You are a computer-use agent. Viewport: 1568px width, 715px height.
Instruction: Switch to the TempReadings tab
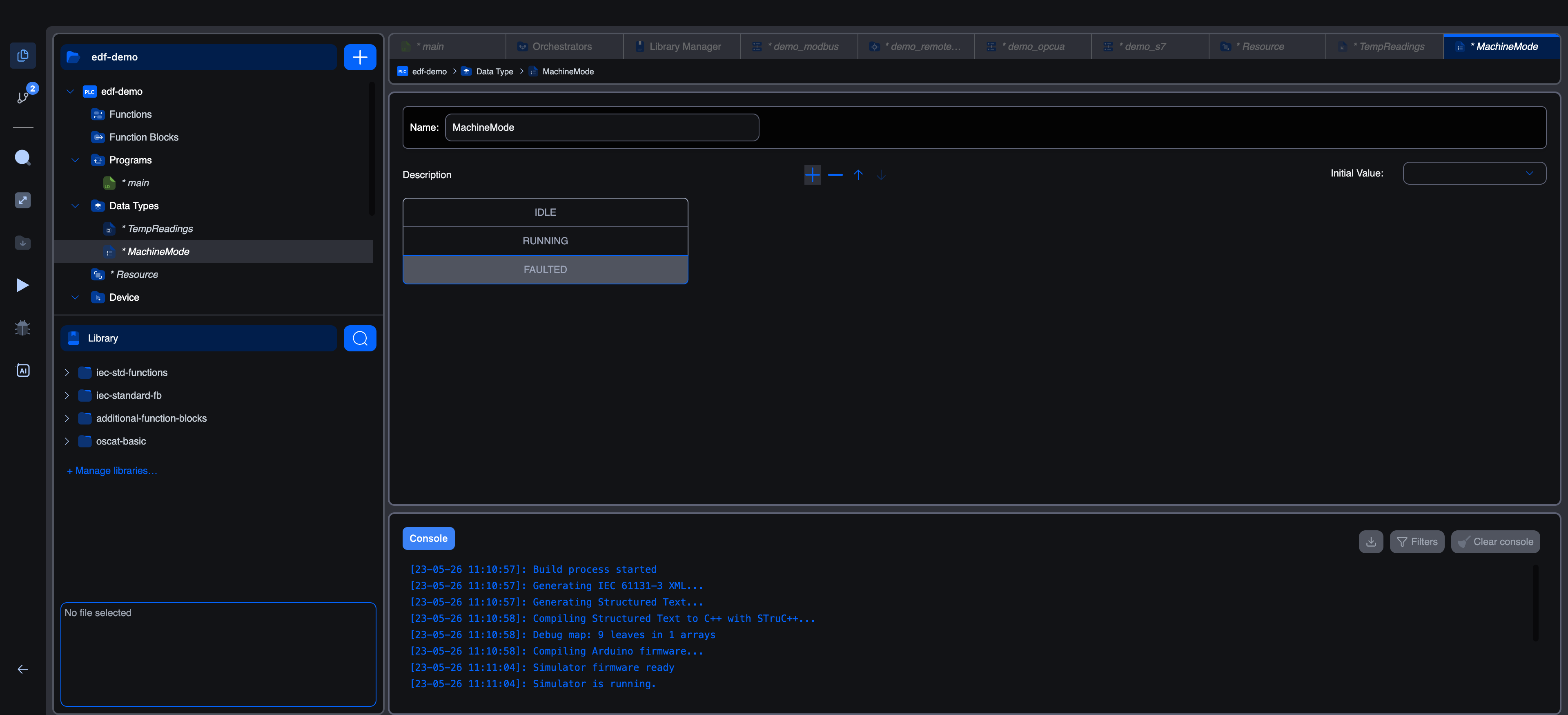[x=1384, y=46]
